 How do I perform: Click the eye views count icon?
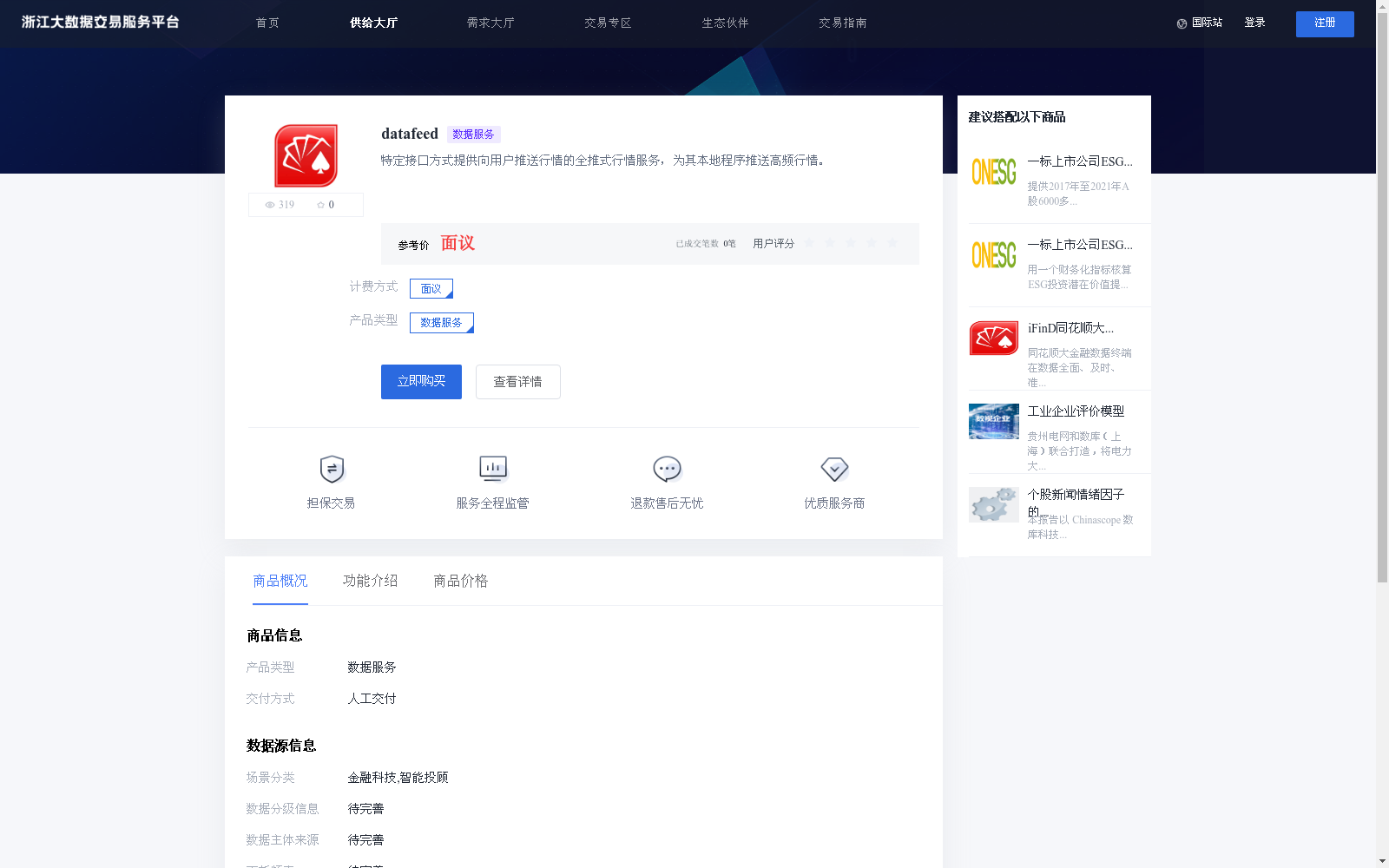[270, 205]
